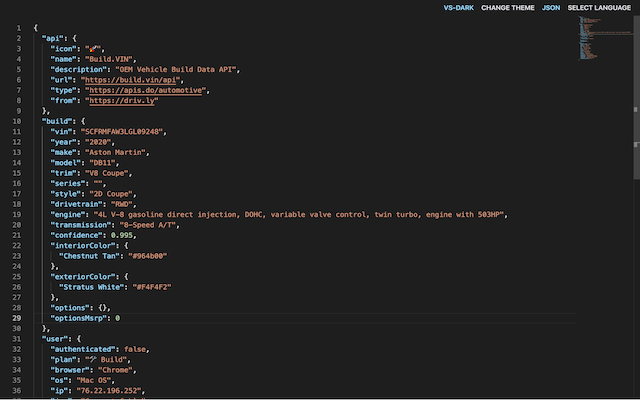Click the "Aston Martin" make value
The image size is (640, 400).
coord(116,152)
